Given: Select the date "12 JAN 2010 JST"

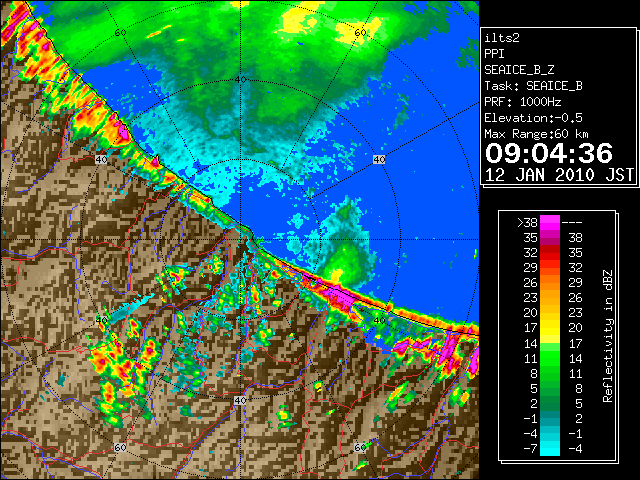Looking at the screenshot, I should (560, 175).
